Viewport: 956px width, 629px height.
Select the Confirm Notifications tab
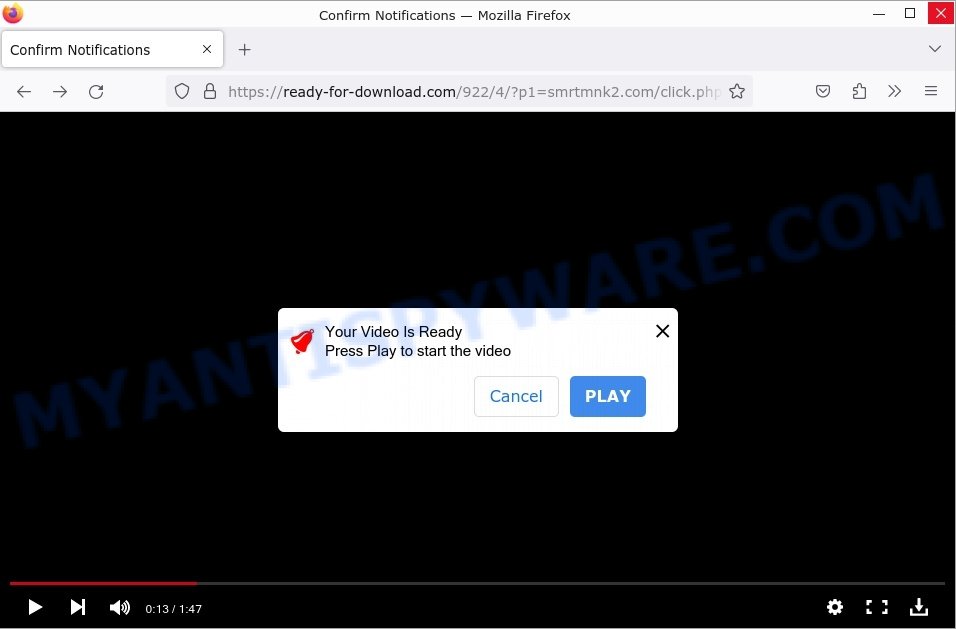[x=113, y=49]
